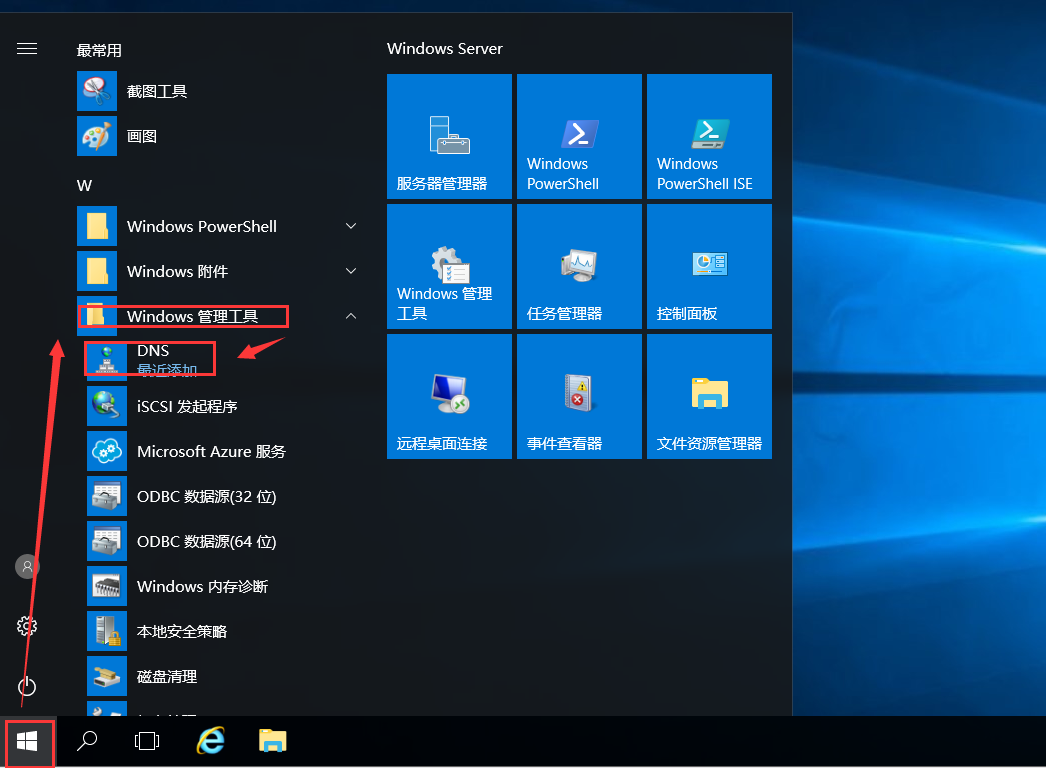This screenshot has width=1046, height=768.
Task: Open the DNS manager icon
Action: [107, 360]
